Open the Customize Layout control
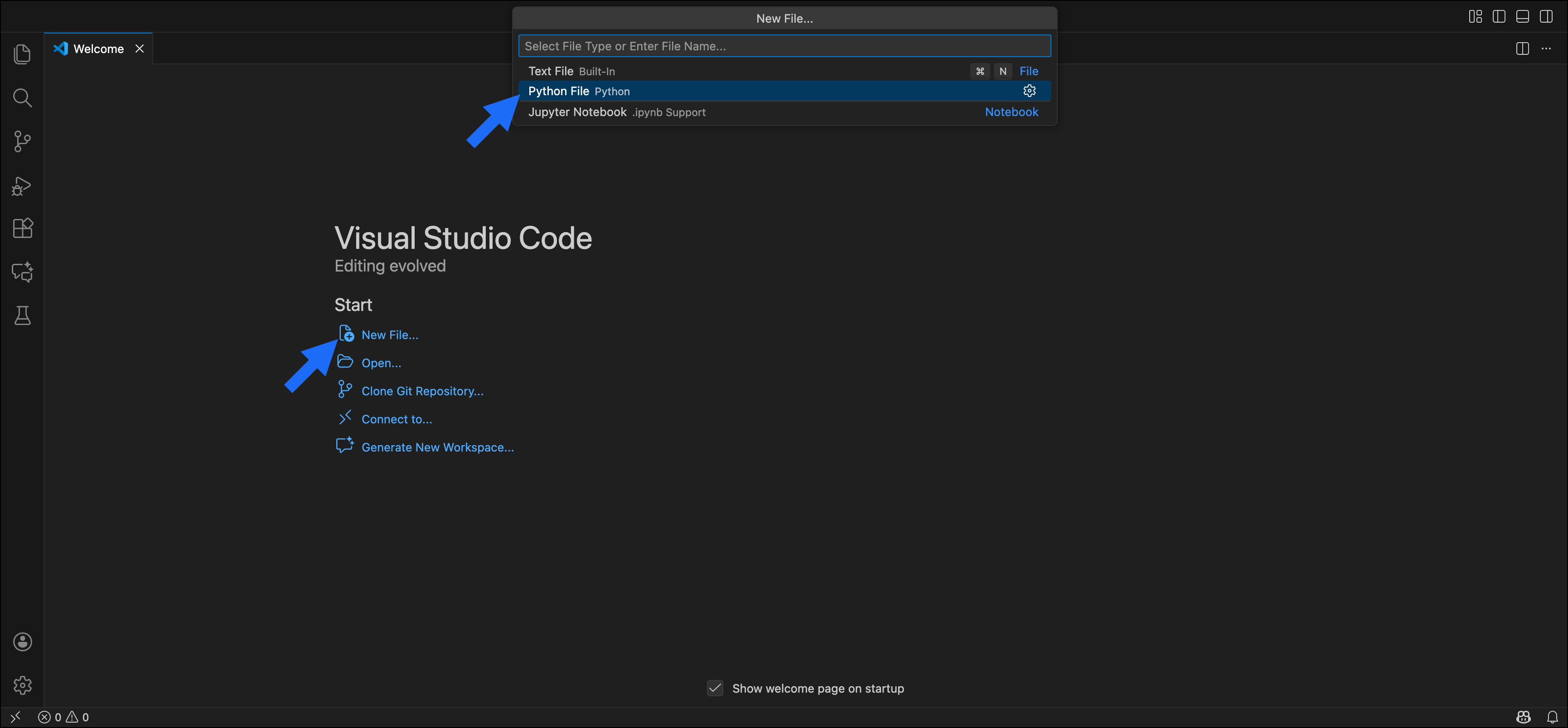 click(x=1475, y=16)
